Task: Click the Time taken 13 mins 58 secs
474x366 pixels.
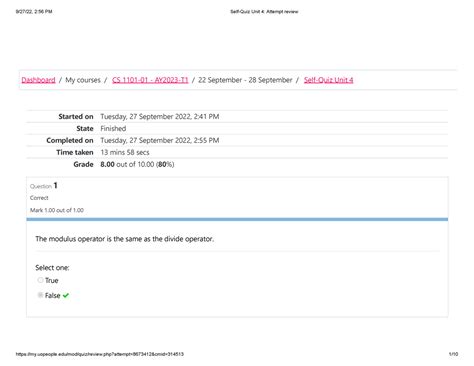Action: point(125,152)
